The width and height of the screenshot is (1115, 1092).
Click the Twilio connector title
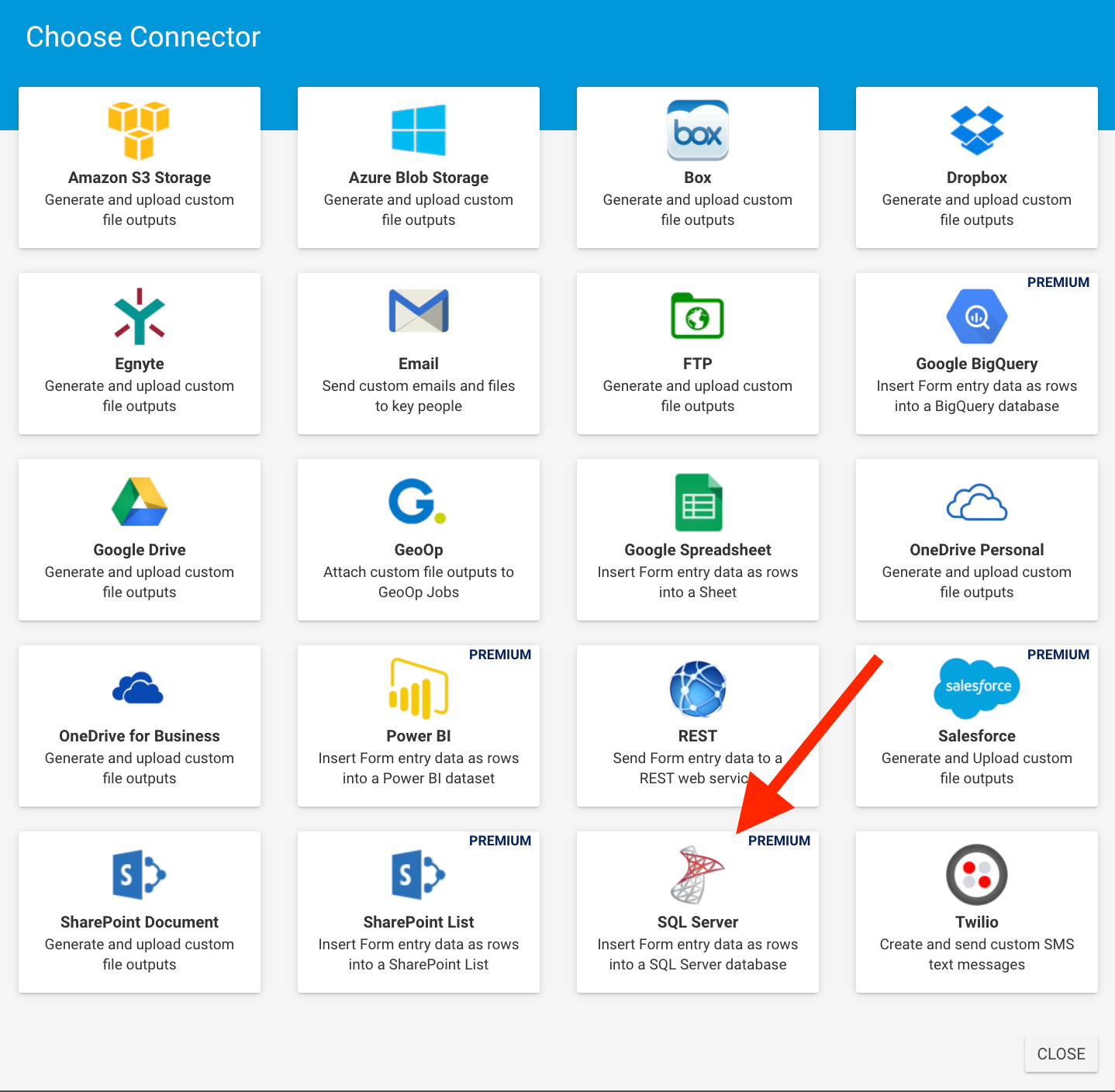(977, 922)
